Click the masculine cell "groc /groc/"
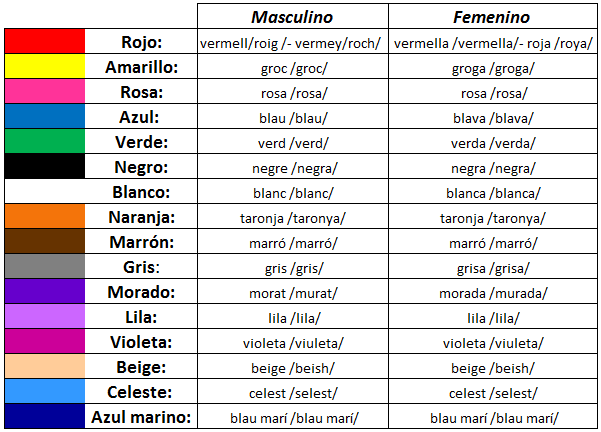This screenshot has height=432, width=601. (291, 68)
